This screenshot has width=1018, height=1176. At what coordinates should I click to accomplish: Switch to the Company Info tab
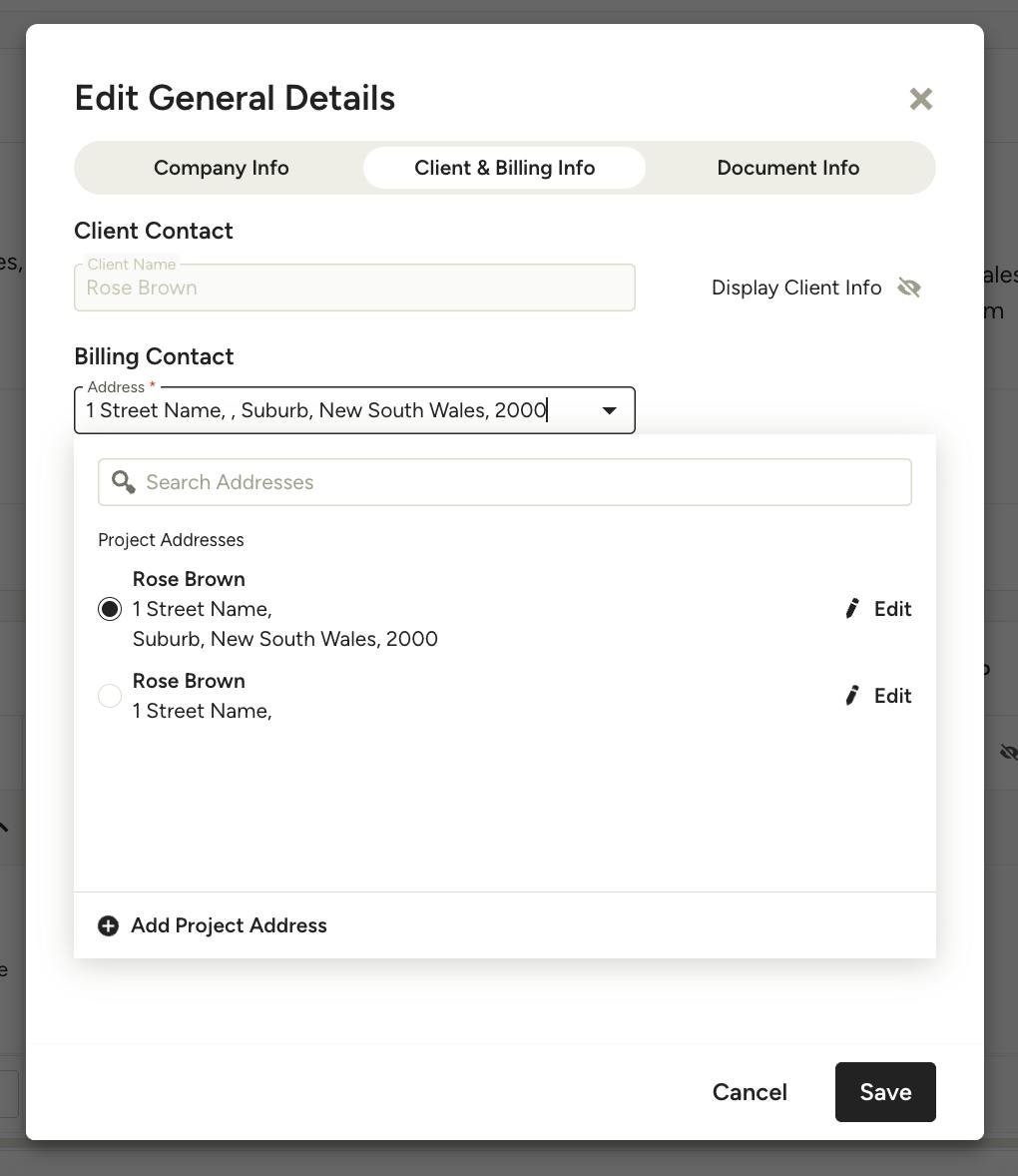(222, 168)
